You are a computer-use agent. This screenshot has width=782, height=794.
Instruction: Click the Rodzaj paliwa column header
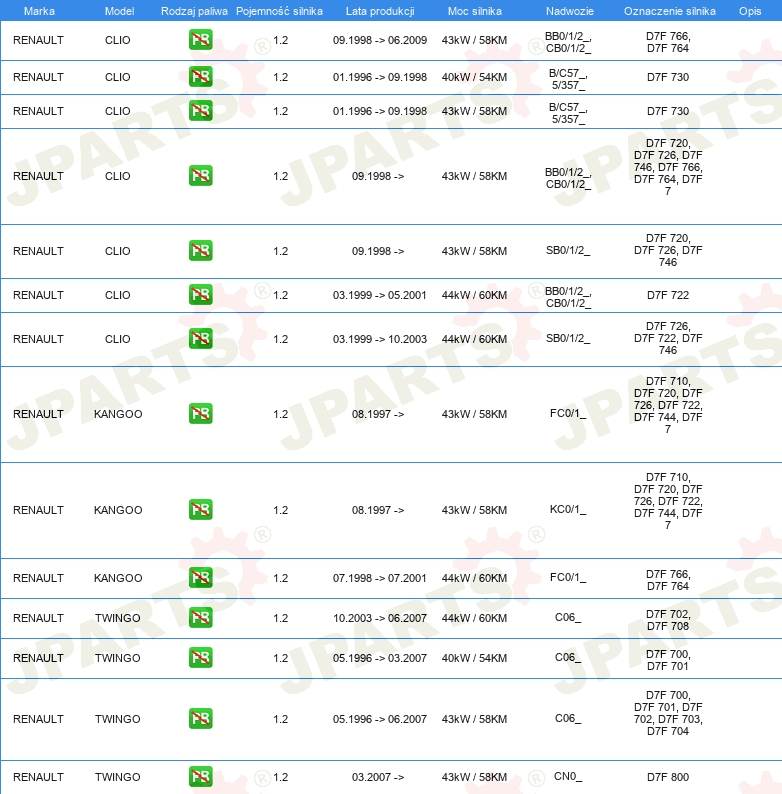[x=194, y=11]
